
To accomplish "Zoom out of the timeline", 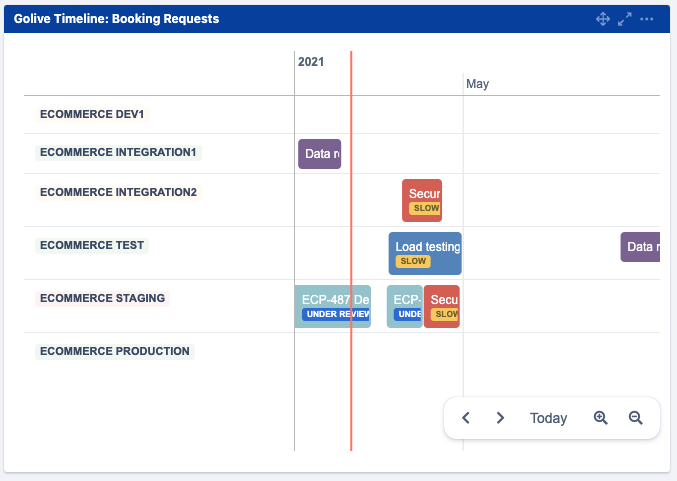I will pos(635,418).
